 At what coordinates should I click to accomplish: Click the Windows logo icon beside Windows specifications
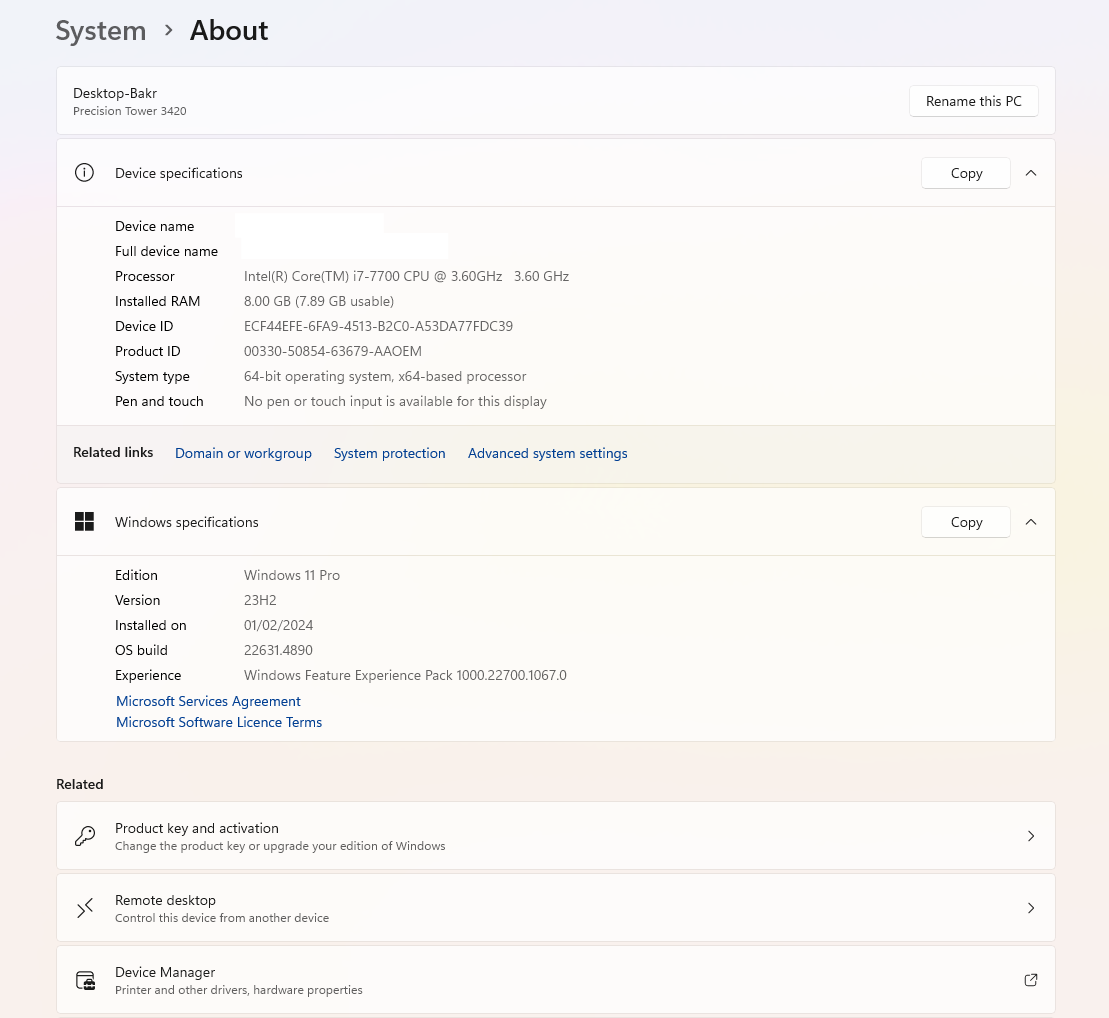[84, 522]
